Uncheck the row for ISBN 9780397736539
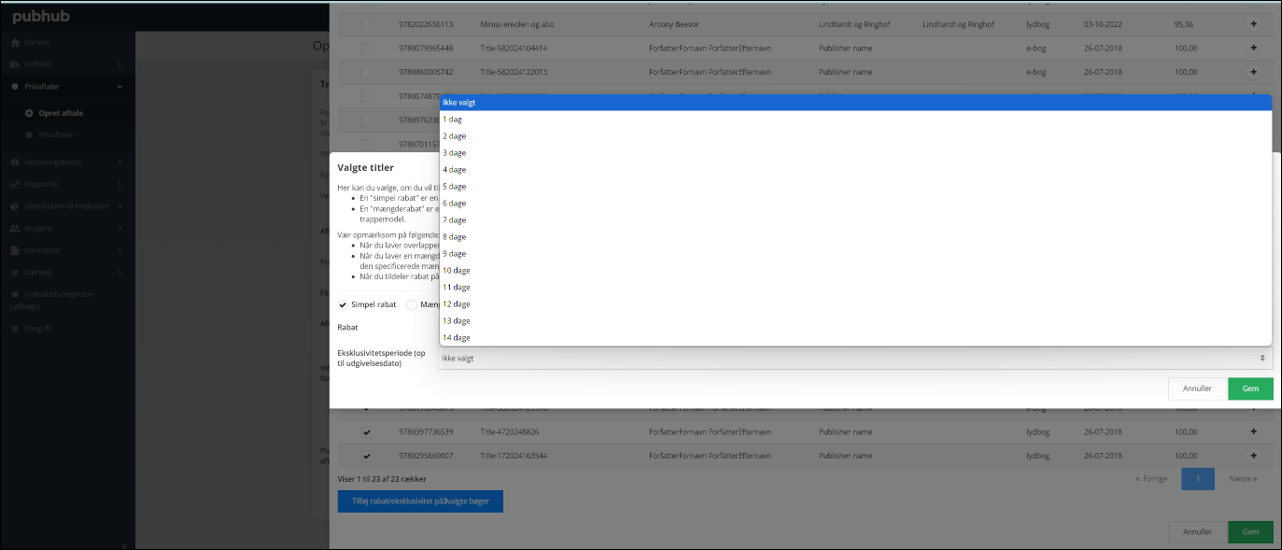Viewport: 1282px width, 550px height. [x=367, y=432]
